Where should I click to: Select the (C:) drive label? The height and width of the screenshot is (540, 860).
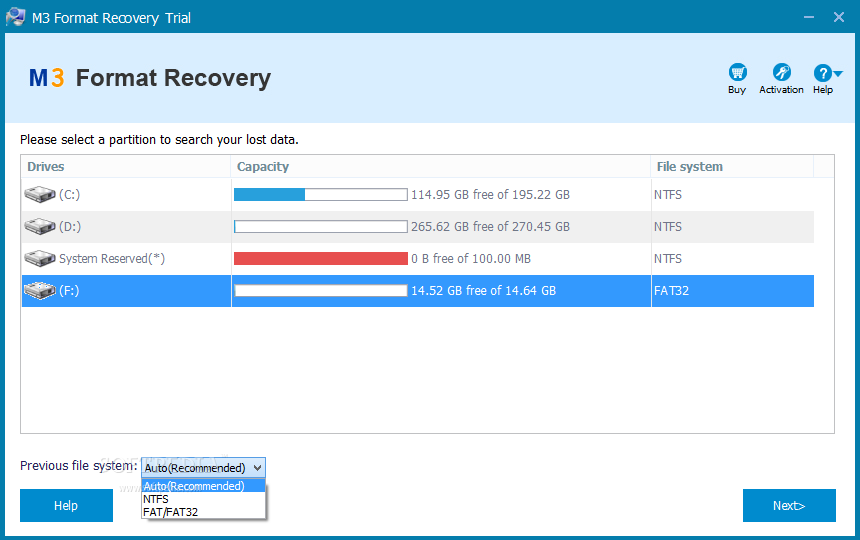pos(70,195)
